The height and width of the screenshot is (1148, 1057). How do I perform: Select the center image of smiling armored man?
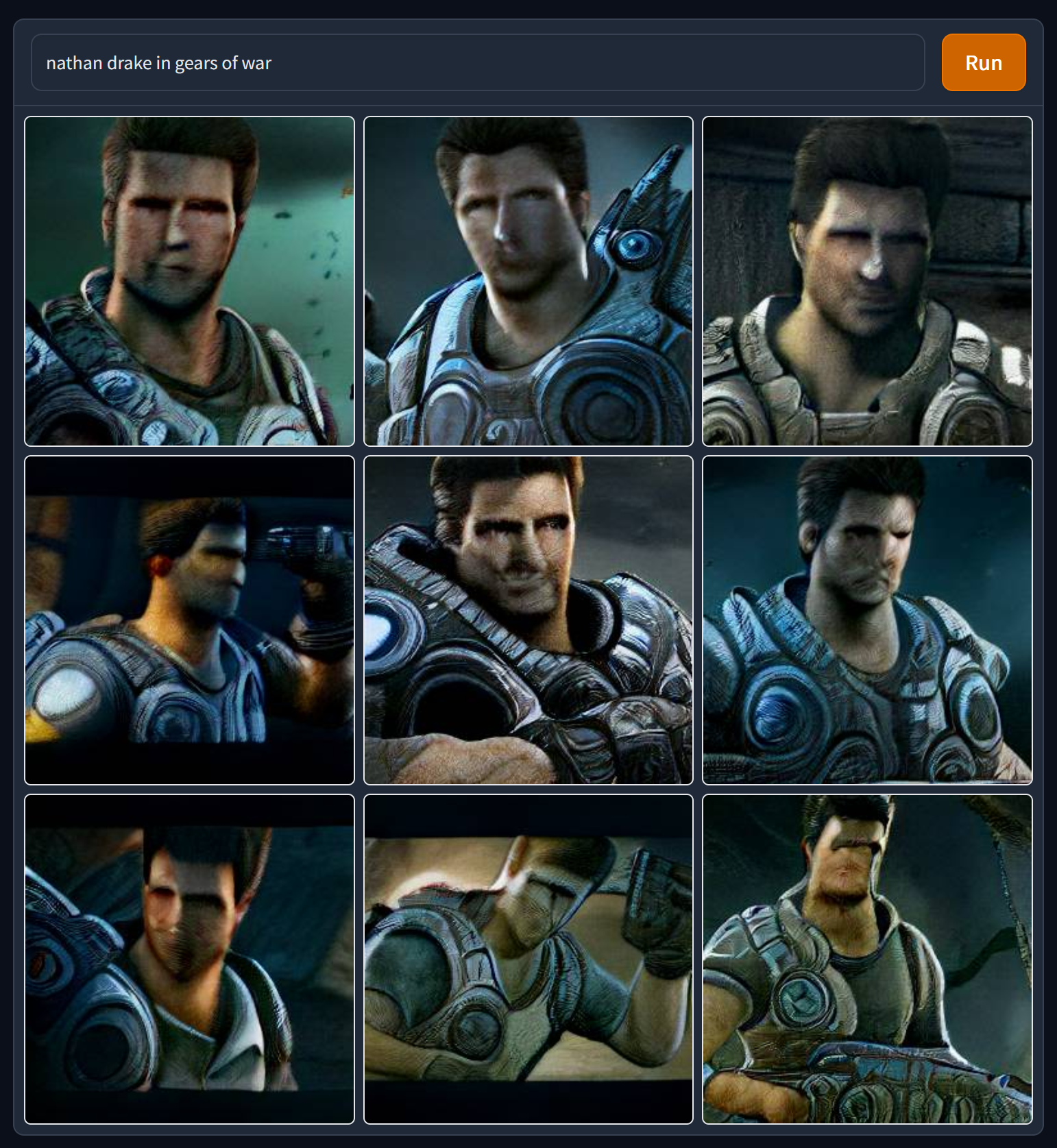point(528,620)
